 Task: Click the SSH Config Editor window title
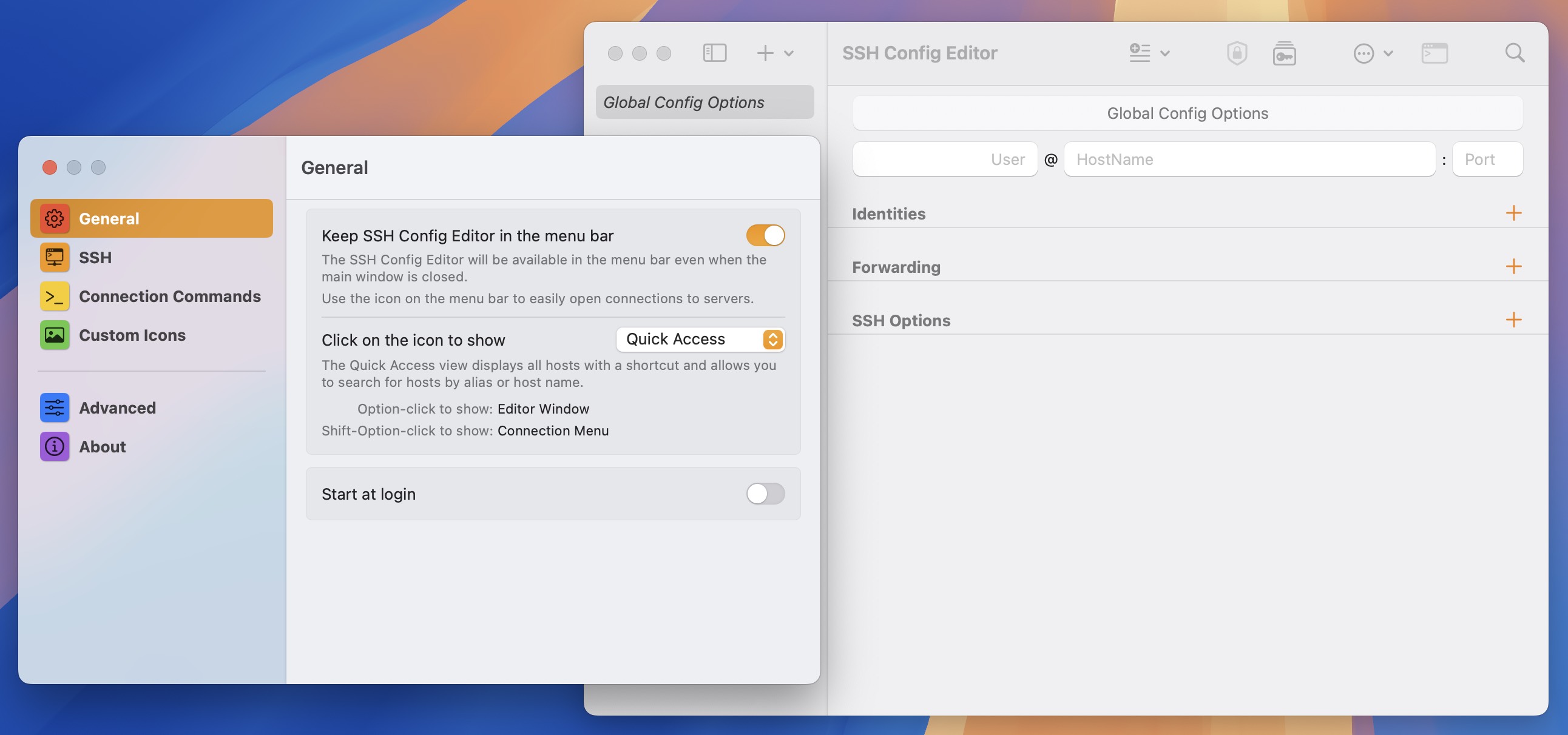(x=919, y=53)
